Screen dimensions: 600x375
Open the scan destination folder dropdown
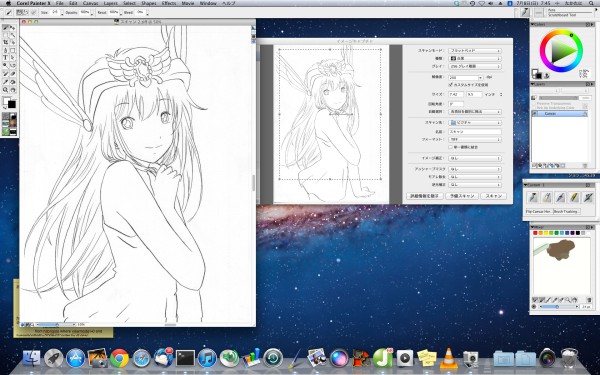[474, 123]
